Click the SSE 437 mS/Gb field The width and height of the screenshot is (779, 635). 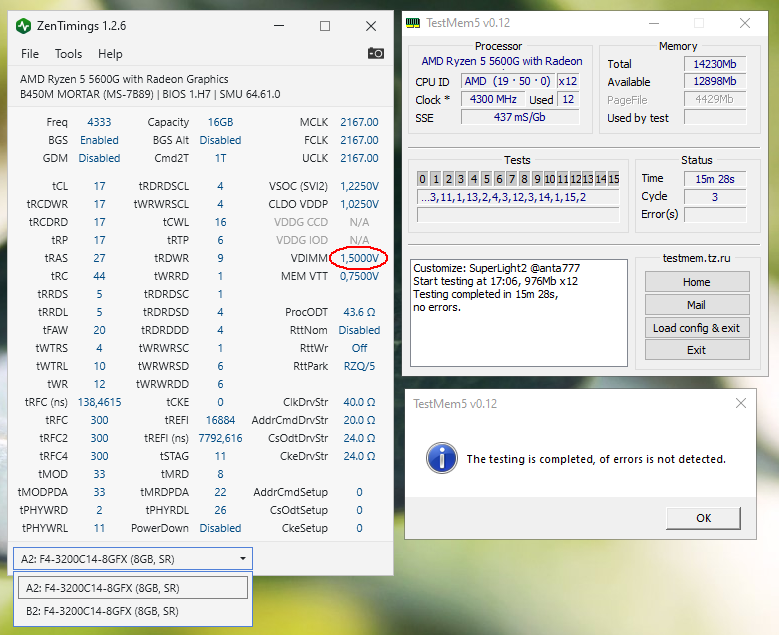[520, 117]
